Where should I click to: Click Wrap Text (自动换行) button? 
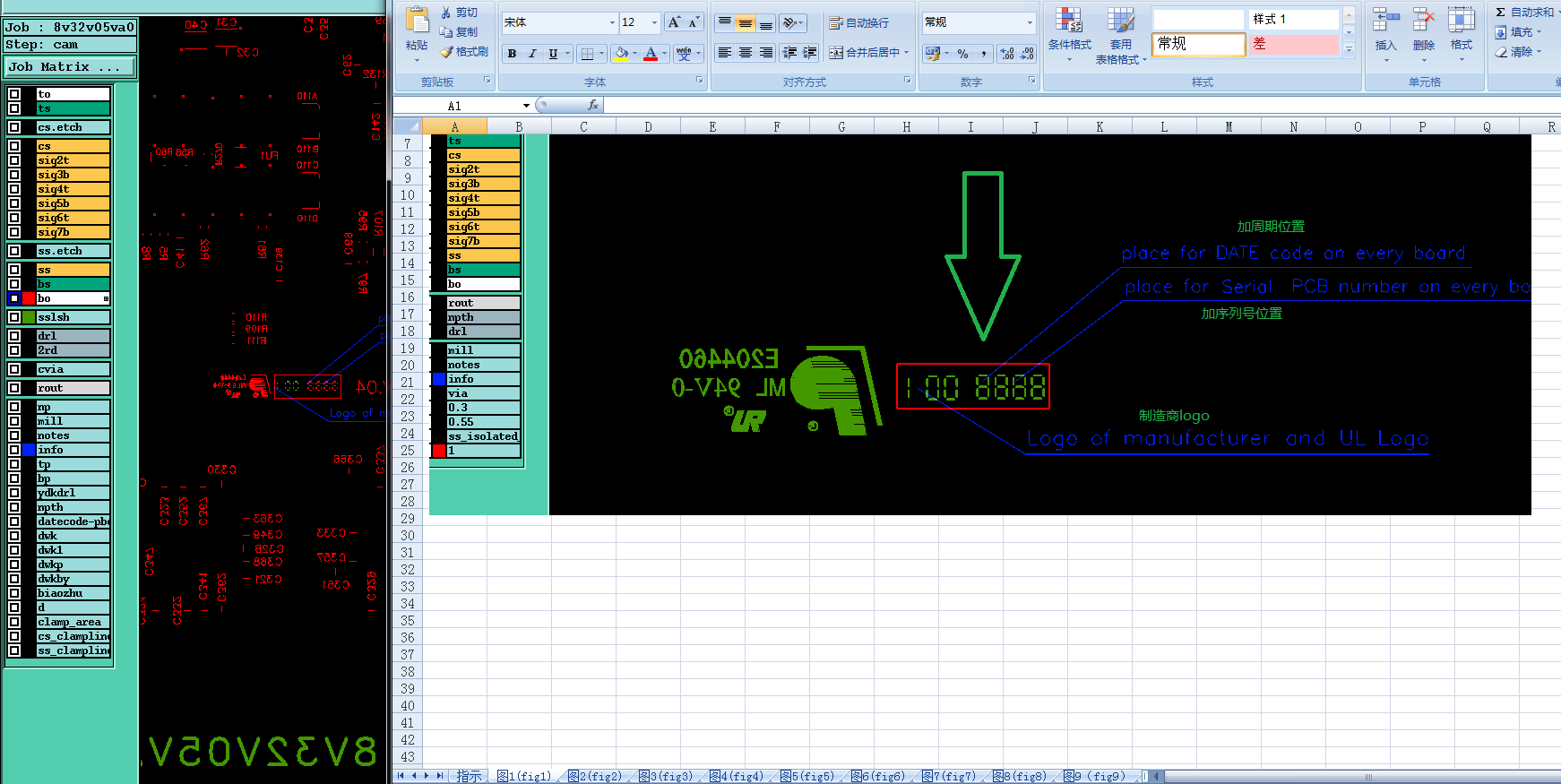[x=858, y=23]
